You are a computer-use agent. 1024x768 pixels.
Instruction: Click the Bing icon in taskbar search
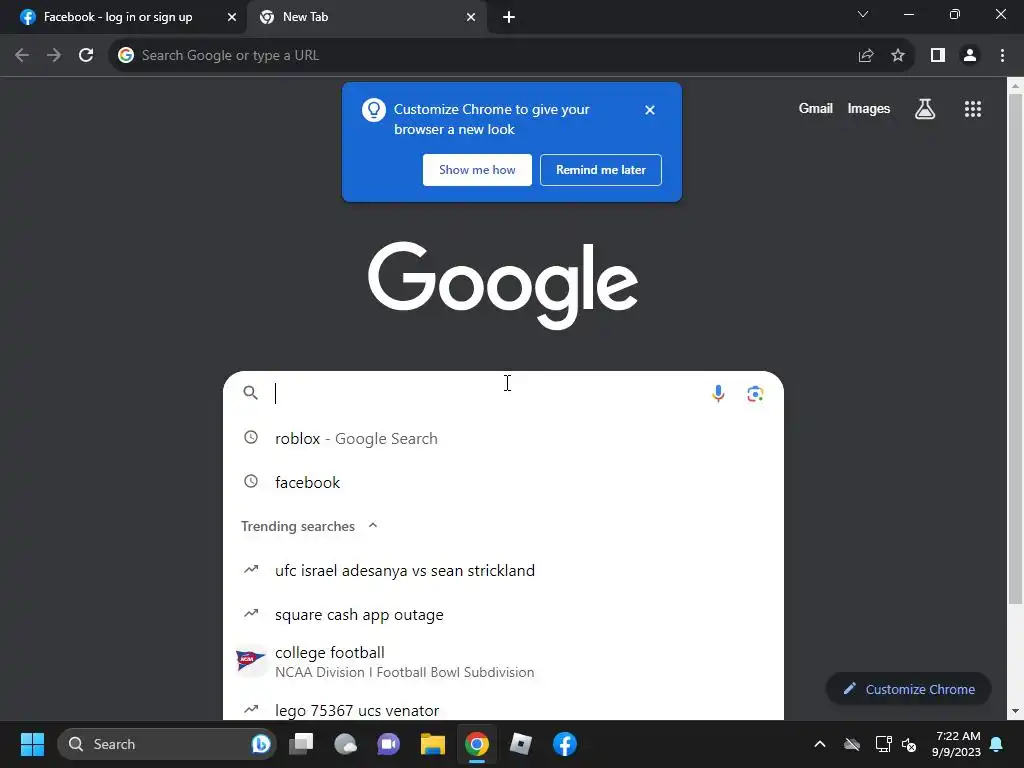point(260,744)
